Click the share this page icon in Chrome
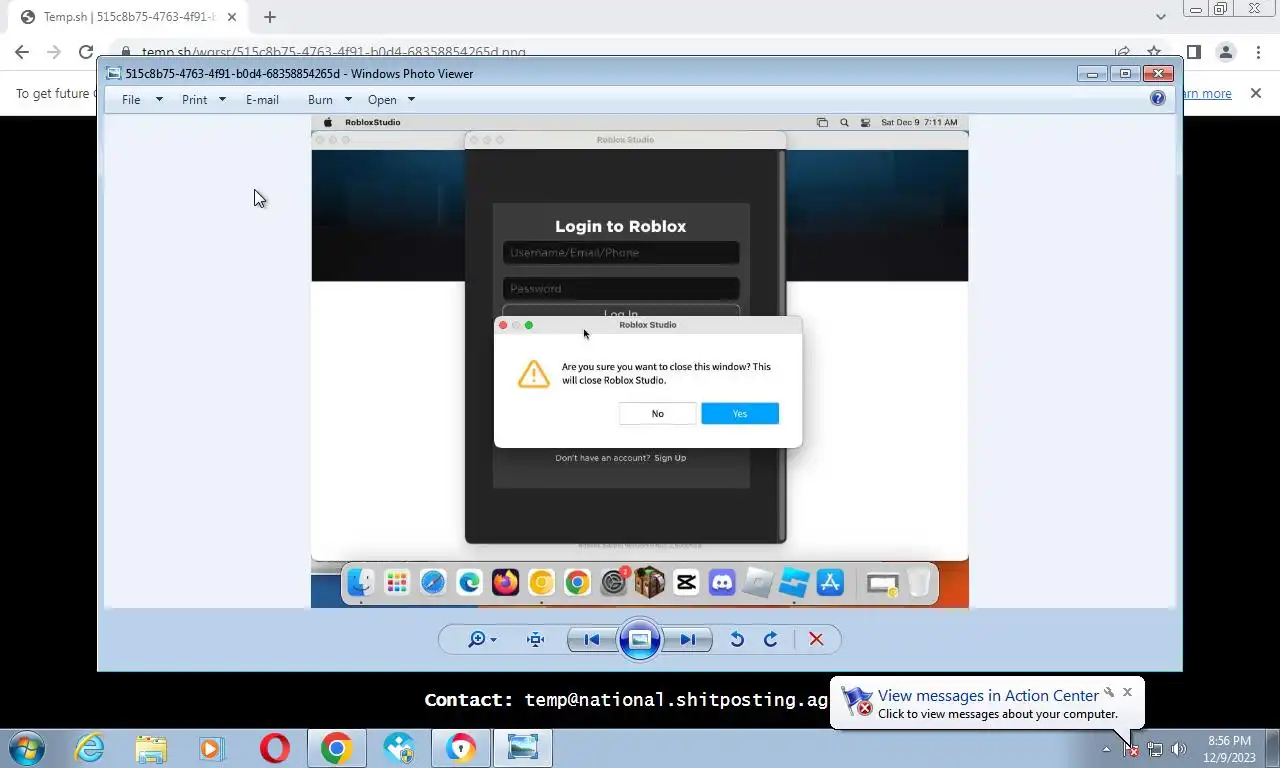The height and width of the screenshot is (768, 1280). tap(1122, 52)
